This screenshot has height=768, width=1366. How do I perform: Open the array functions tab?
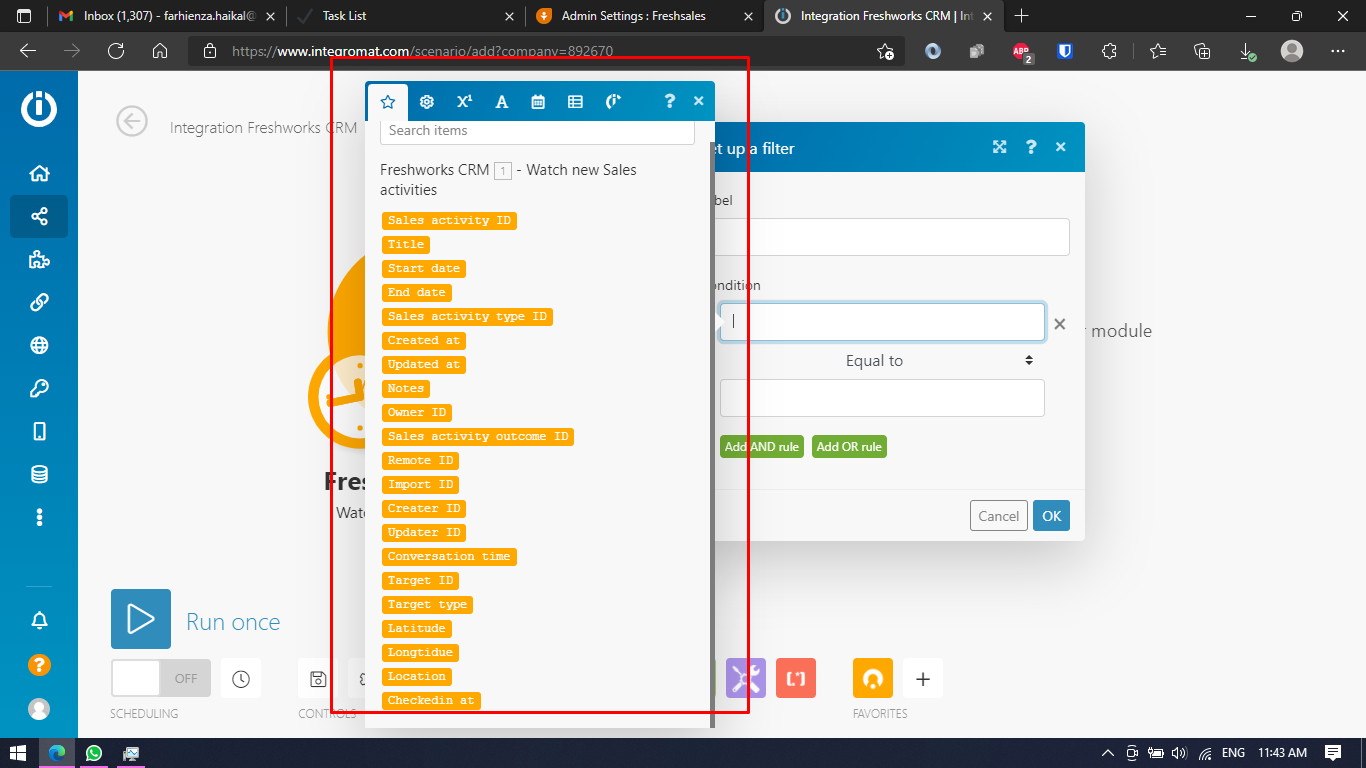click(x=575, y=101)
